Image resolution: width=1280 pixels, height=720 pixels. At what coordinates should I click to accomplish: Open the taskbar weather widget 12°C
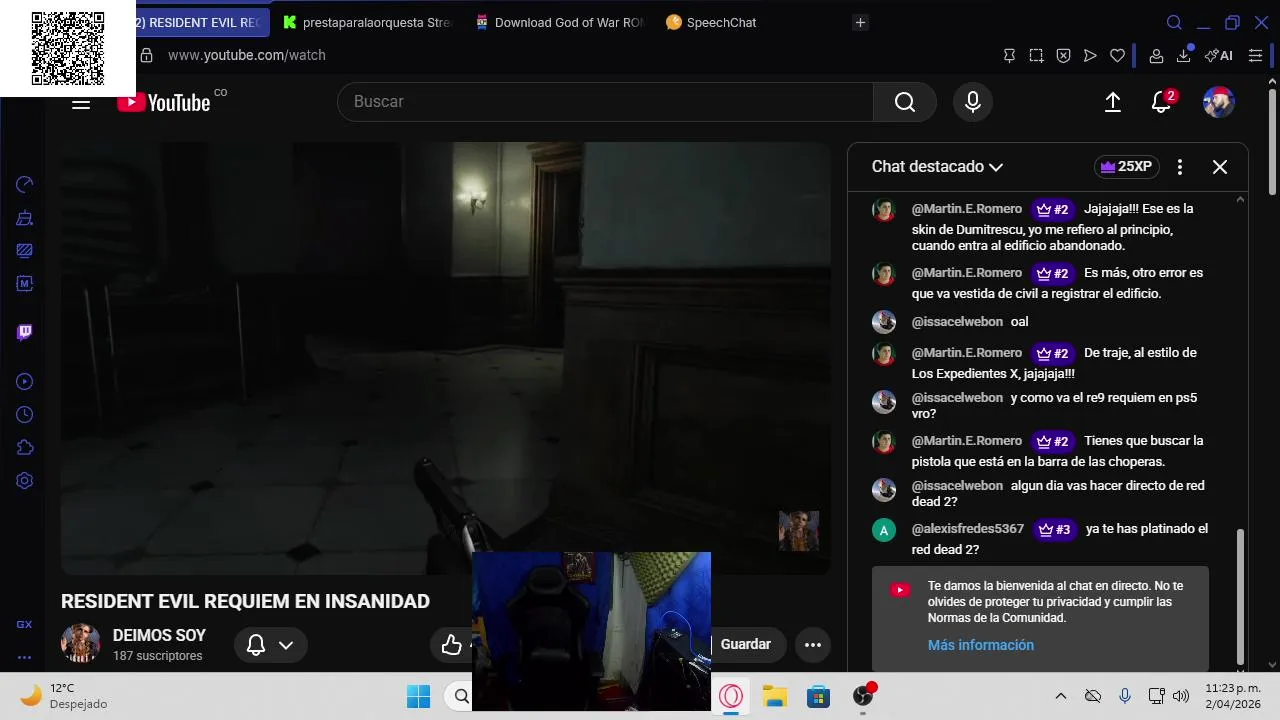pyautogui.click(x=64, y=696)
